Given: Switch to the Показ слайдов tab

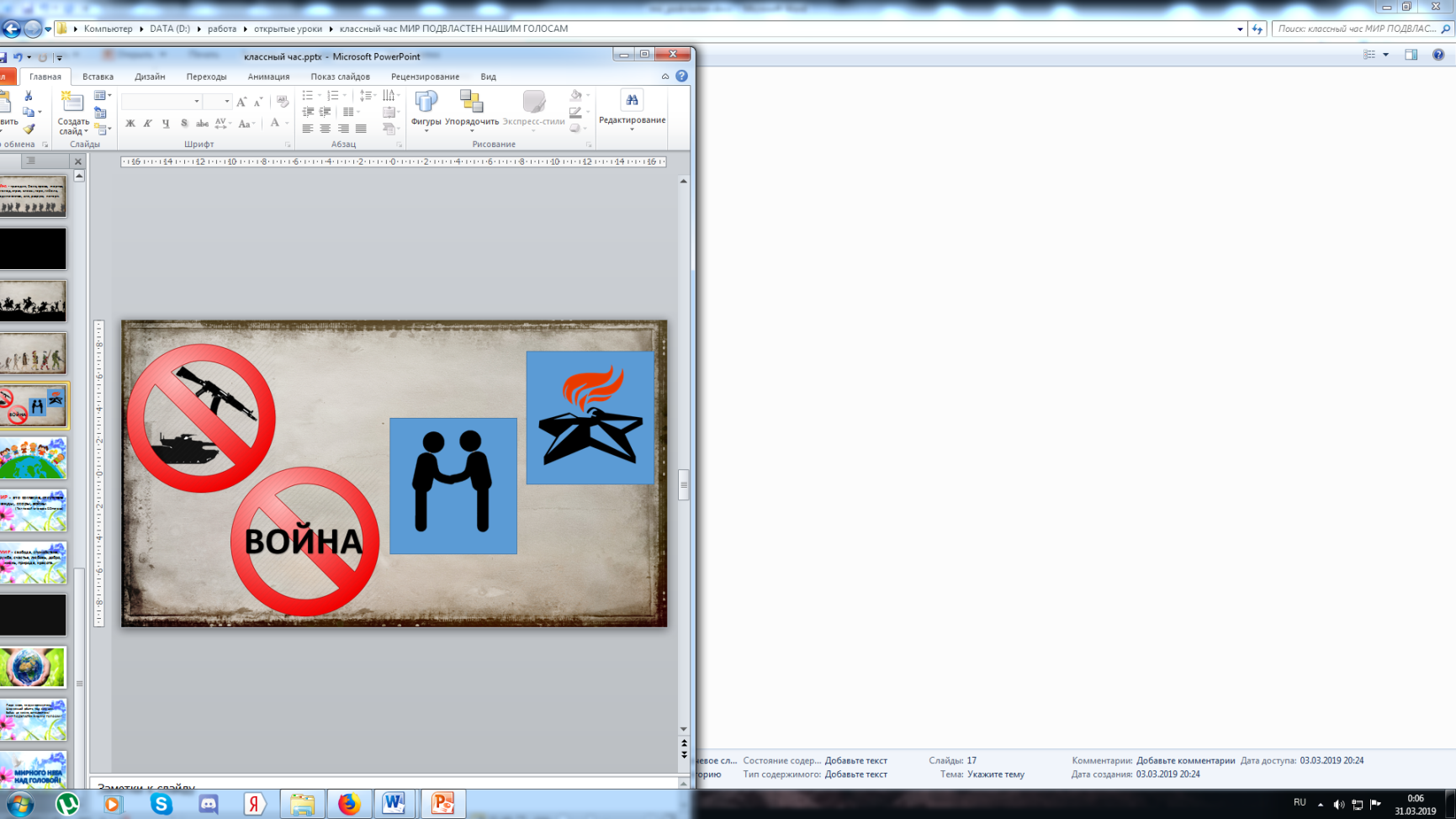Looking at the screenshot, I should (340, 77).
